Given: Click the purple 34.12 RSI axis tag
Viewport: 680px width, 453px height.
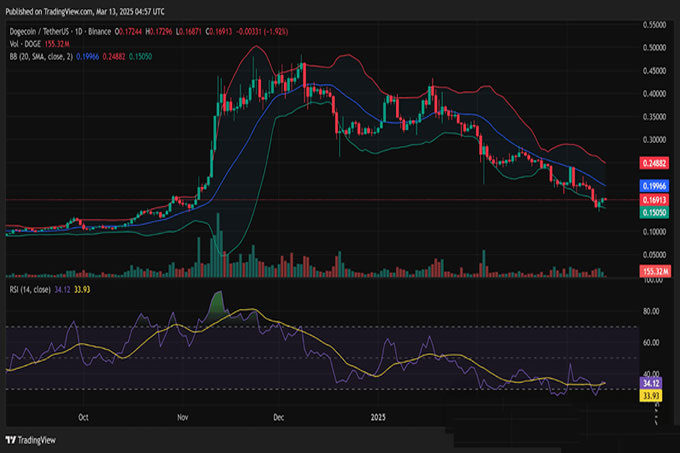Looking at the screenshot, I should point(651,384).
